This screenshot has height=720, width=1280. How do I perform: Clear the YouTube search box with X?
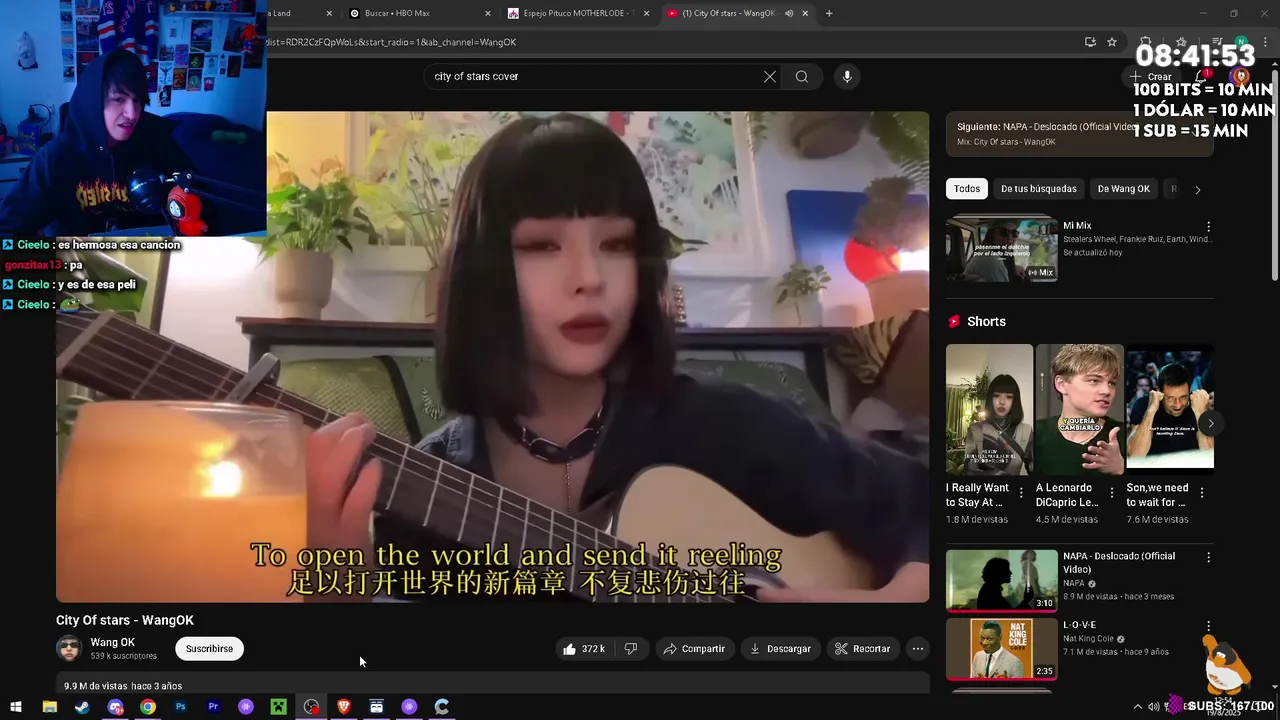click(x=770, y=77)
